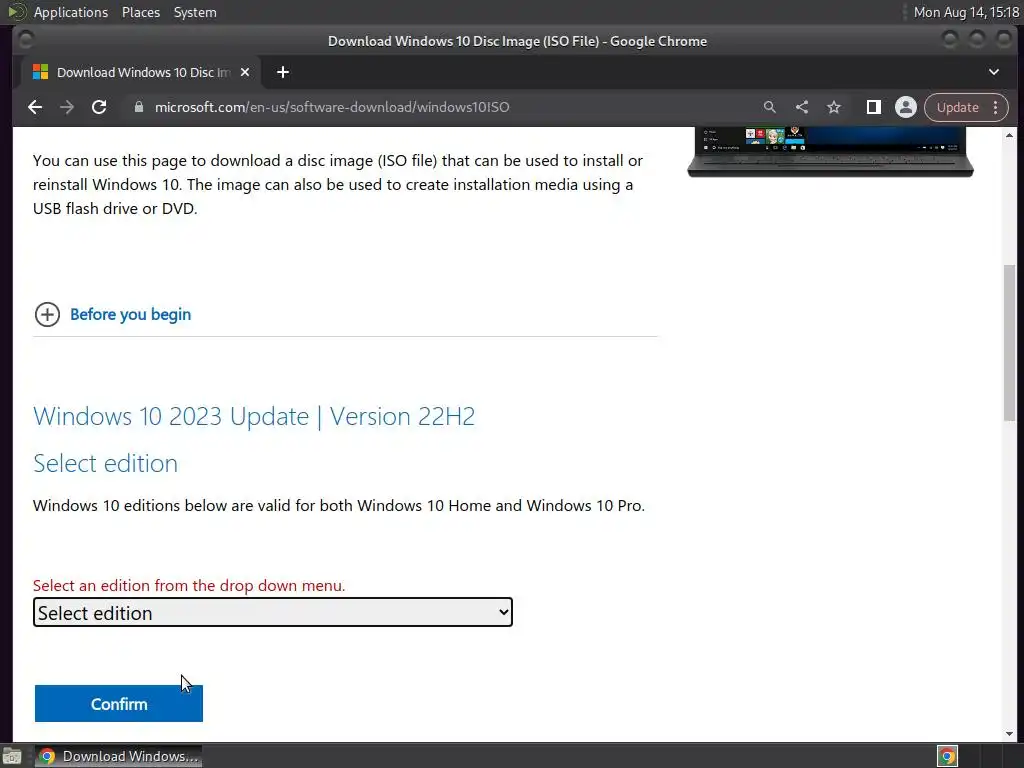
Task: Click the Download Windows taskbar item
Action: tap(118, 756)
